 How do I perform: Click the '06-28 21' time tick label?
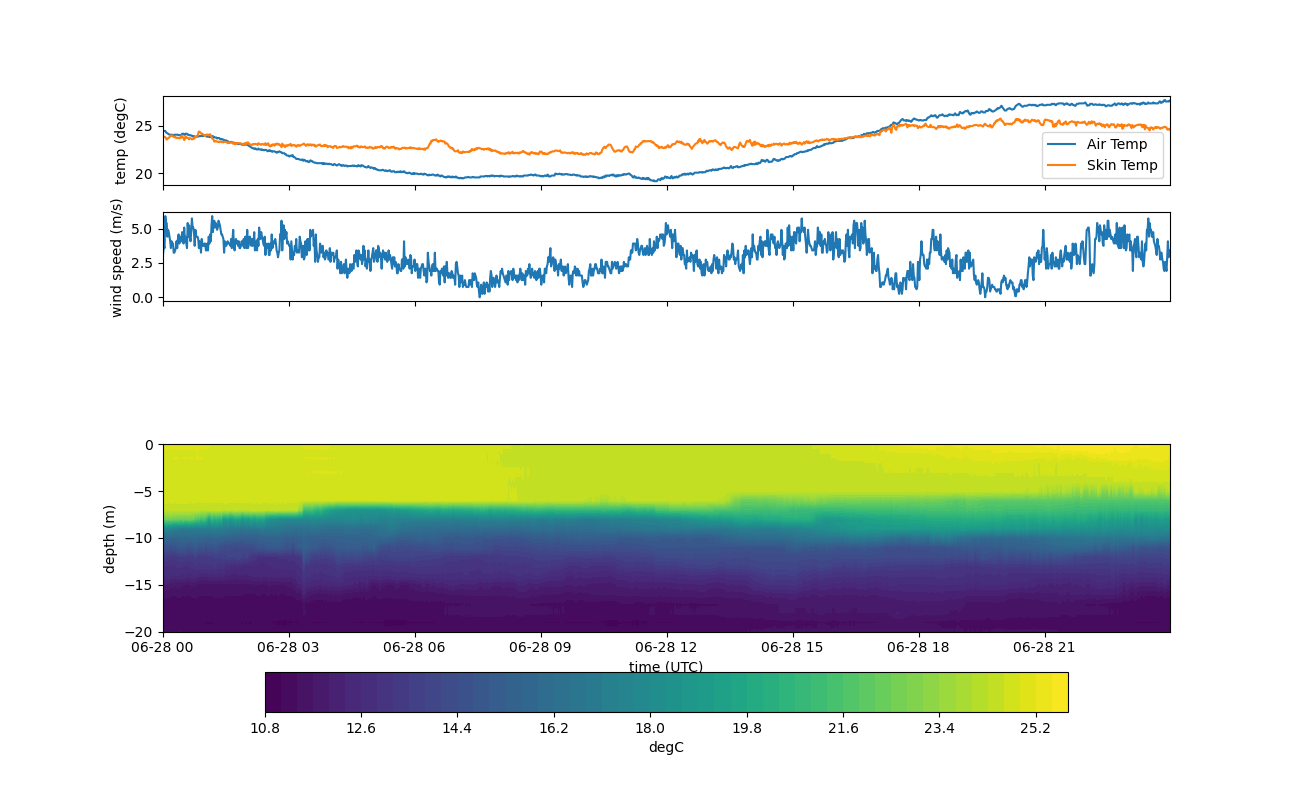tap(1045, 647)
